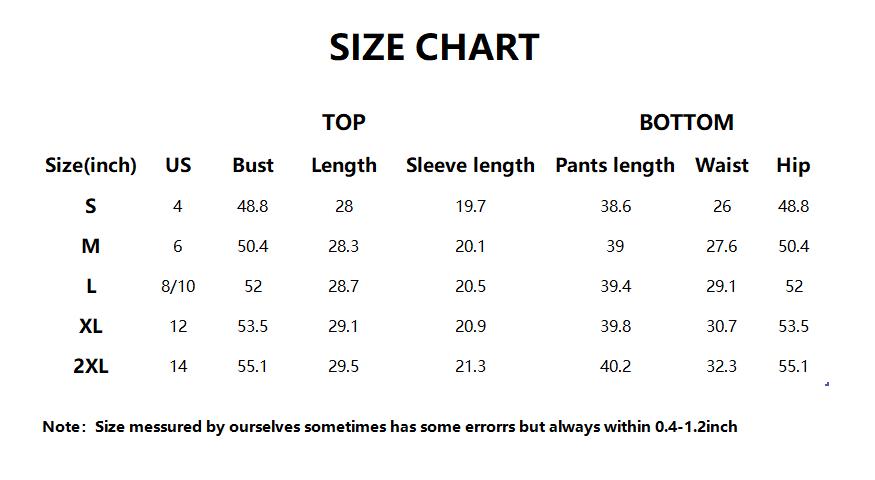Click the Waist column header

point(722,165)
